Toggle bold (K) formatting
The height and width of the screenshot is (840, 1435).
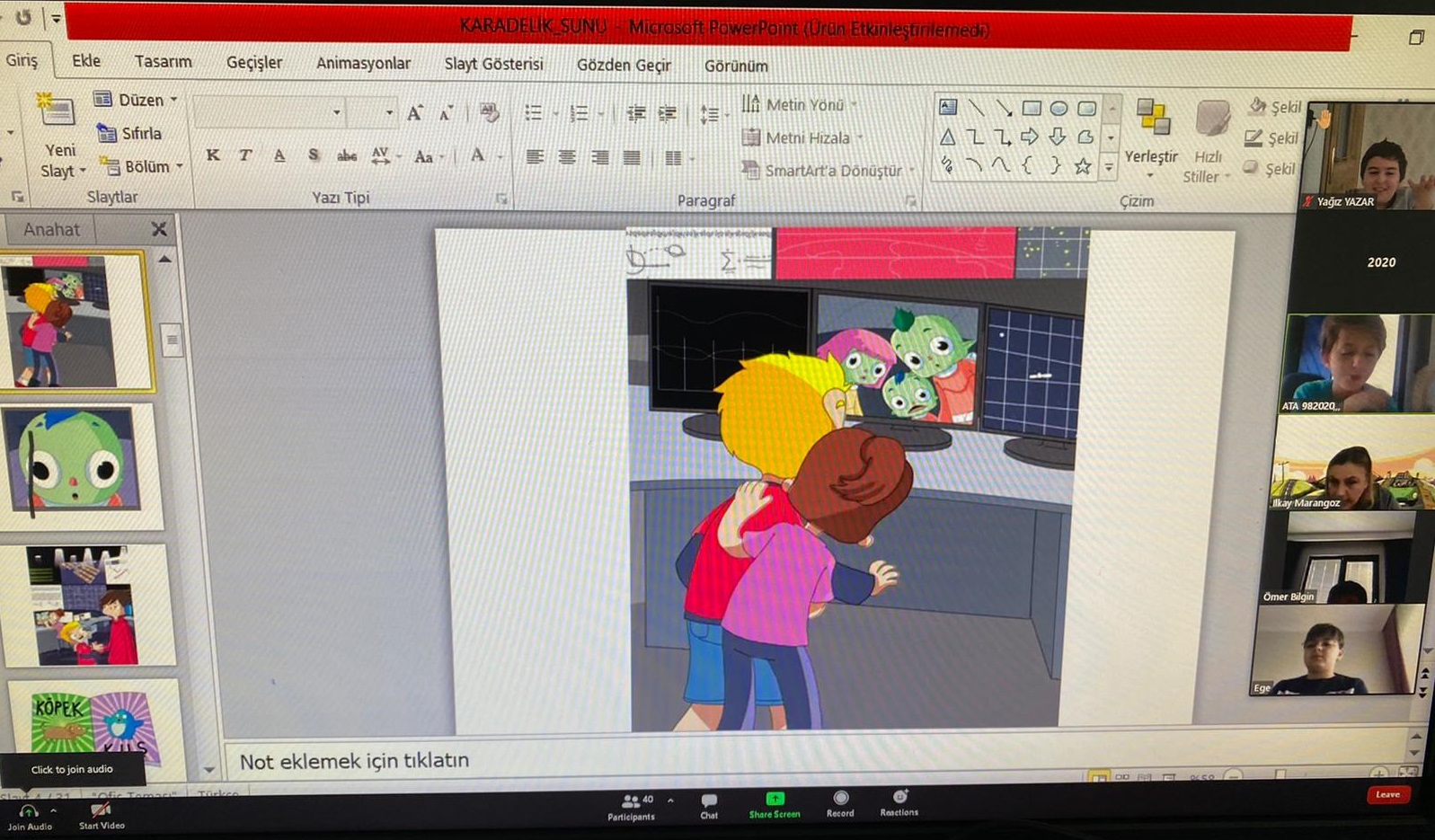tap(213, 155)
